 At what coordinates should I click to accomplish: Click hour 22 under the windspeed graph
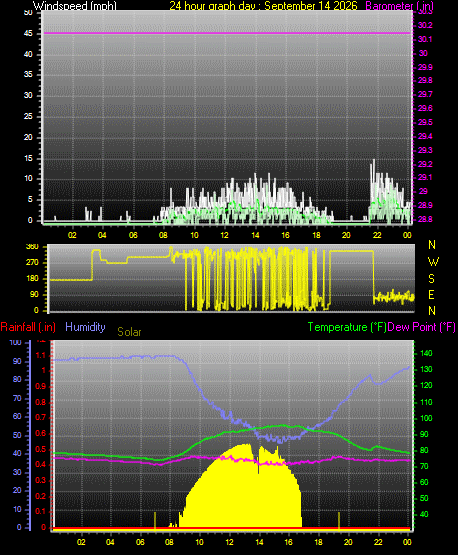[377, 235]
